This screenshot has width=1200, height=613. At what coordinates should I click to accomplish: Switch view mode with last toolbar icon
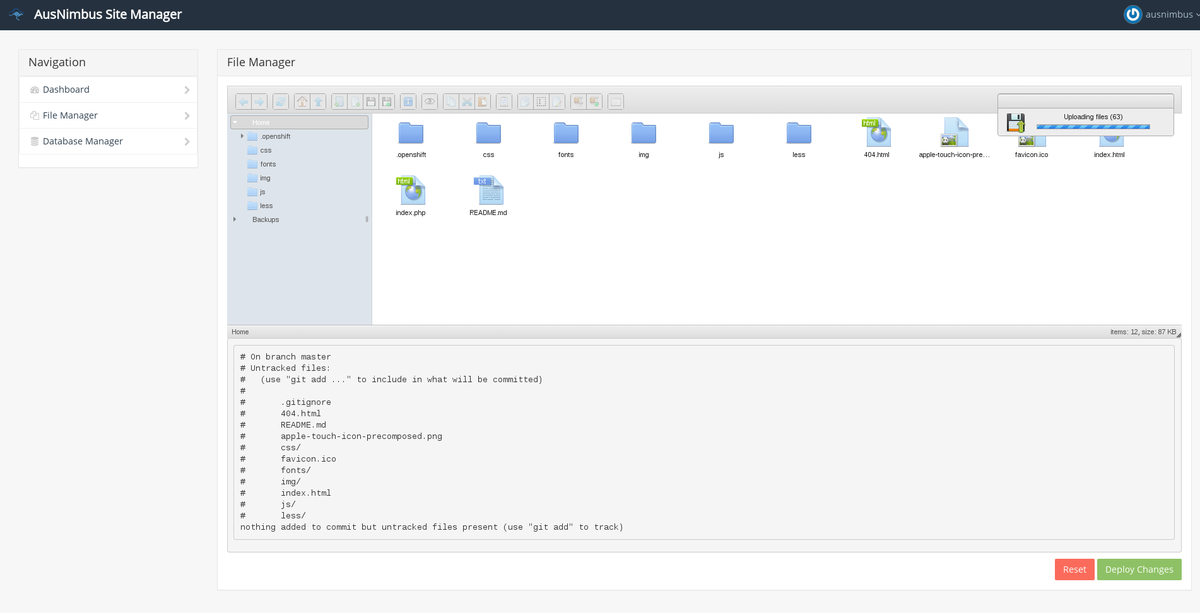pos(615,101)
